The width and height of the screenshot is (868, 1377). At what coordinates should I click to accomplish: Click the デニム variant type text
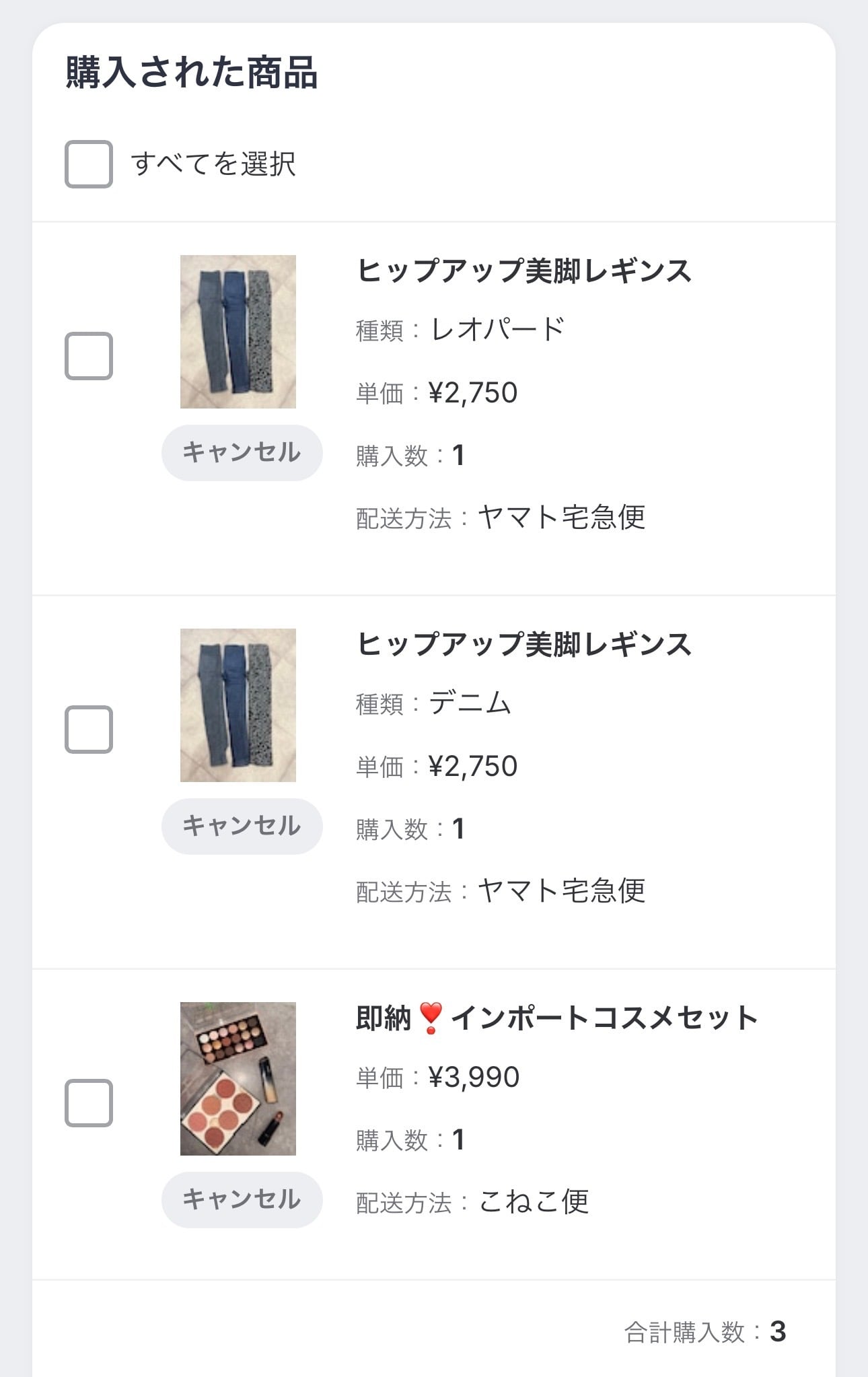pyautogui.click(x=470, y=703)
